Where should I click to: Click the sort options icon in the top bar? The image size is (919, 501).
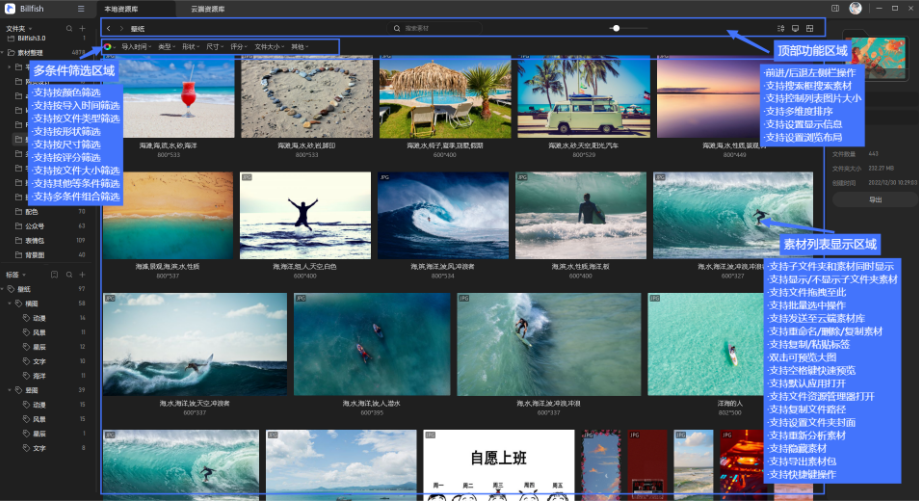[781, 28]
